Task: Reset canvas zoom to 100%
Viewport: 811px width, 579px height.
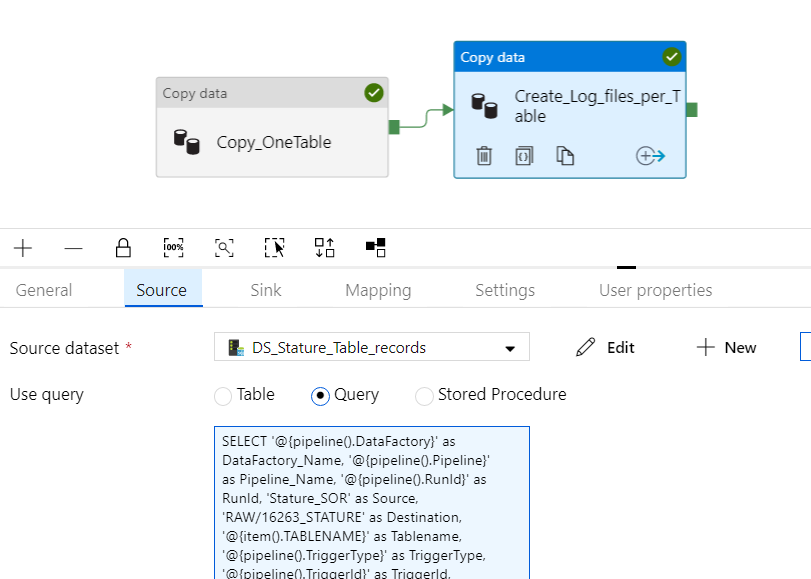Action: tap(173, 247)
